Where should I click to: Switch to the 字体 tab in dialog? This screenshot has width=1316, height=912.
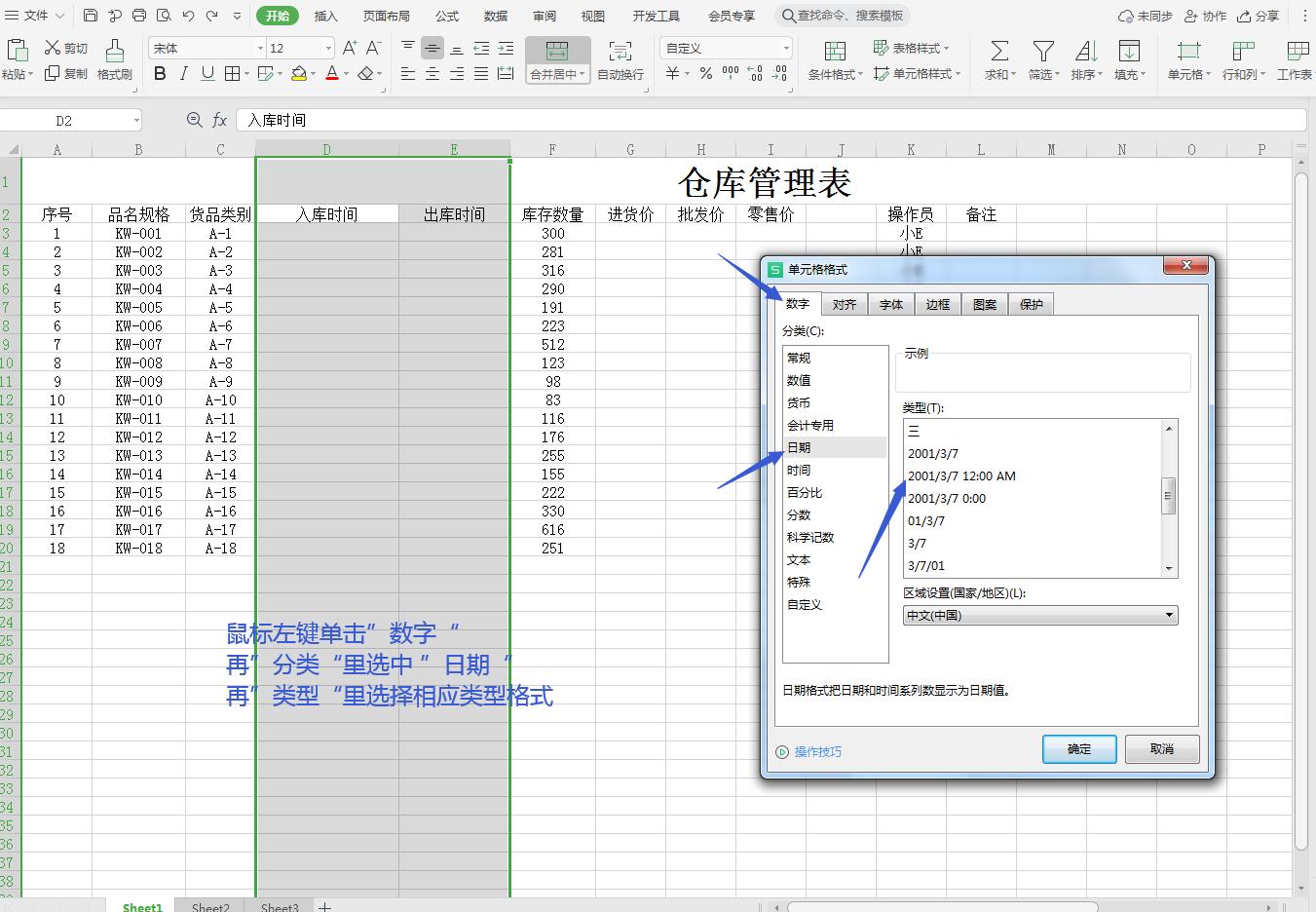tap(890, 304)
